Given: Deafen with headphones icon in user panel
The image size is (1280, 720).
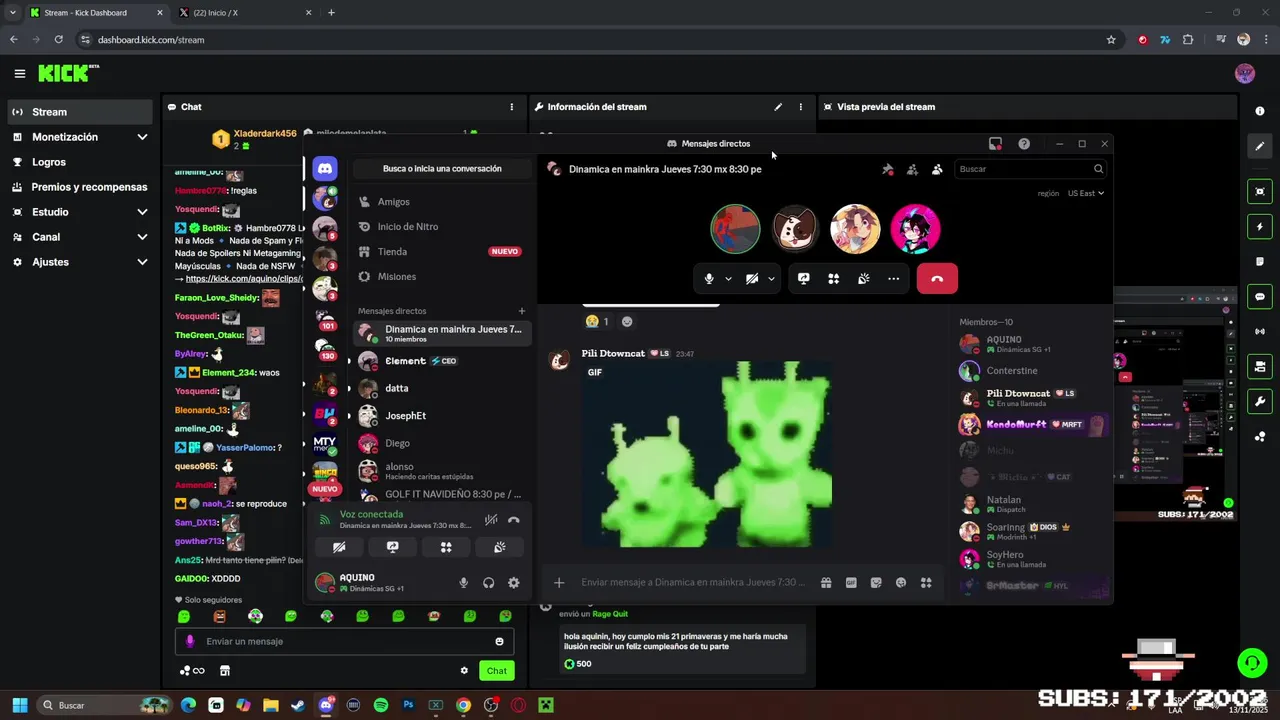Looking at the screenshot, I should click(x=488, y=583).
